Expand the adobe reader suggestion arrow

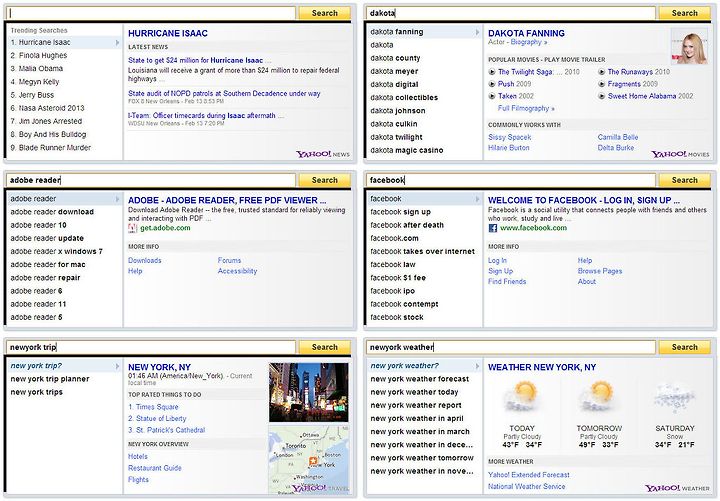pos(118,199)
